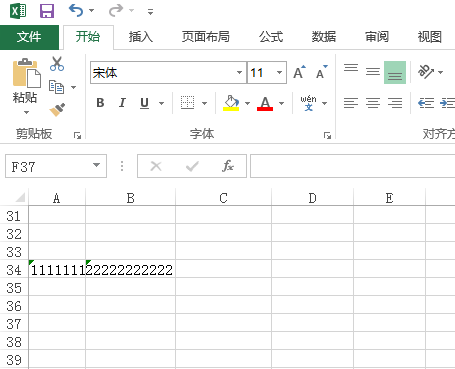Open the phonetic guide dropdown arrow
Screen dimensions: 455x369
coord(325,103)
